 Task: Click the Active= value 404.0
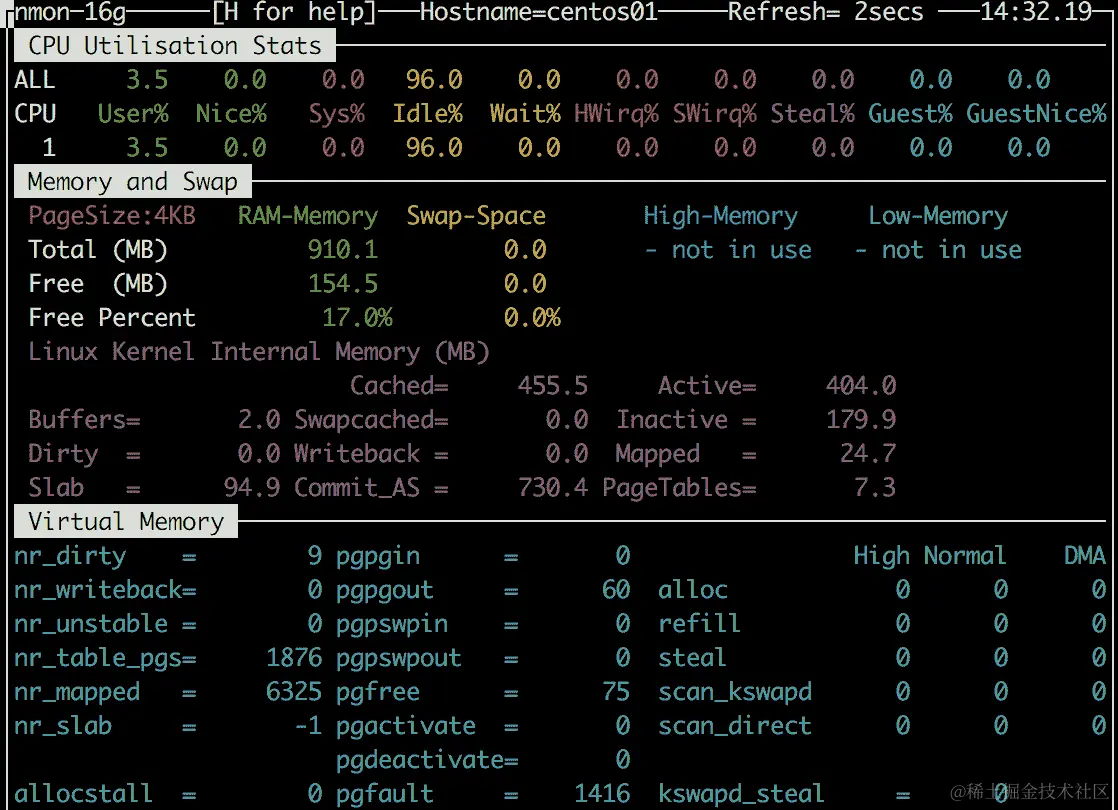coord(861,386)
